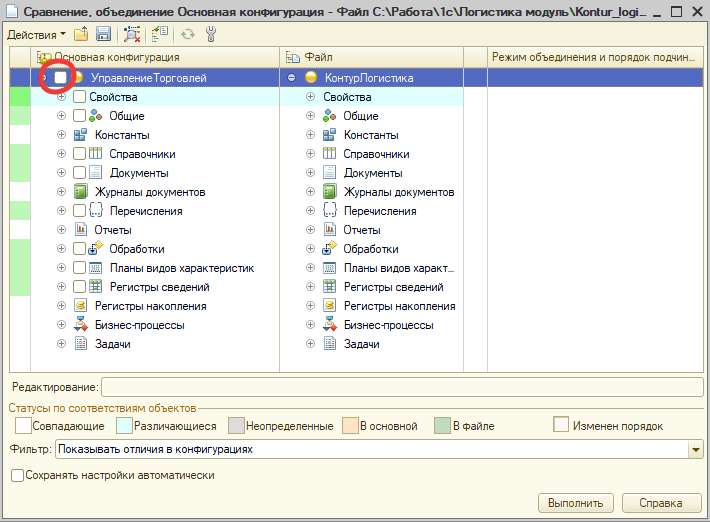Click the find with magnifier toolbar icon

pos(132,34)
